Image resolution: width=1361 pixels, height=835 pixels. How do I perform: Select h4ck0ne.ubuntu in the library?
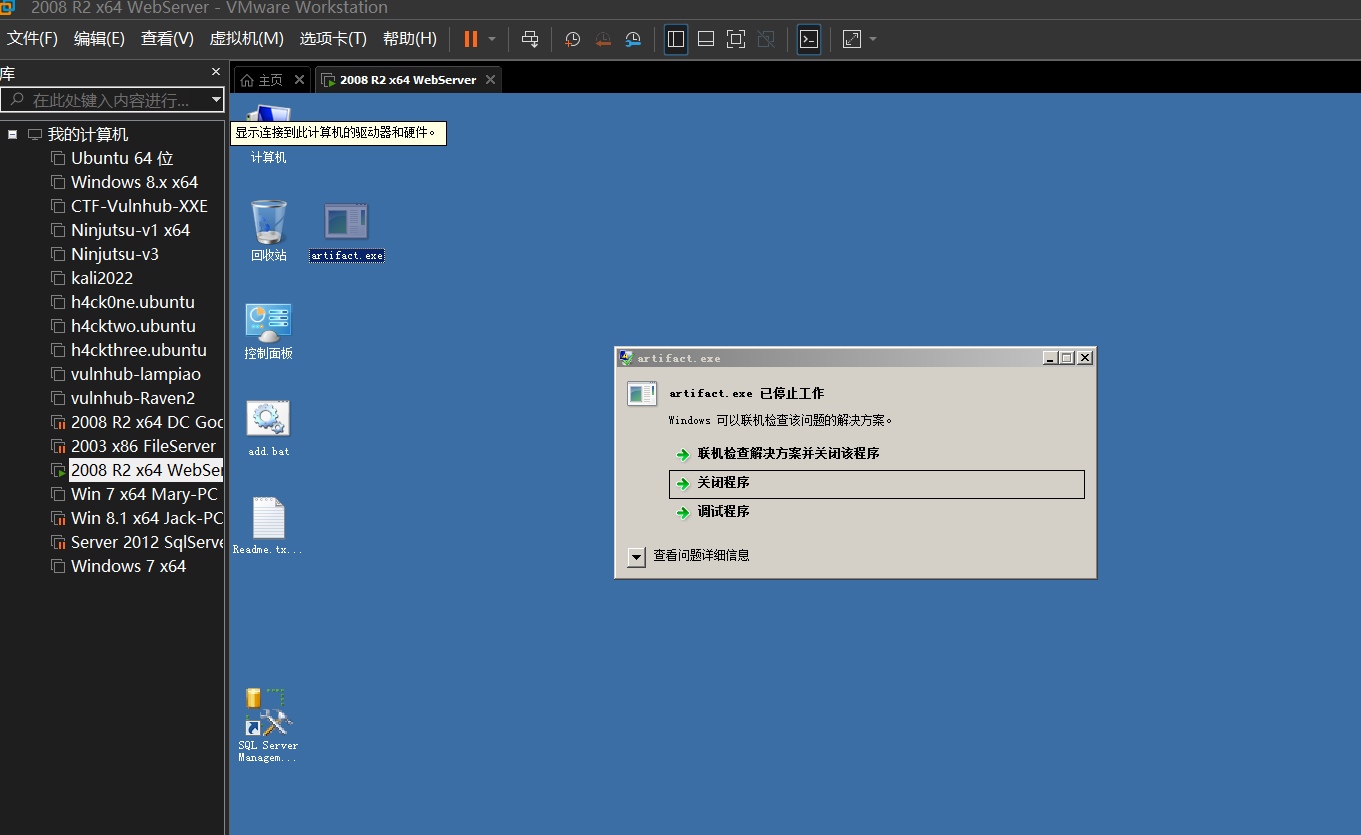pyautogui.click(x=133, y=302)
